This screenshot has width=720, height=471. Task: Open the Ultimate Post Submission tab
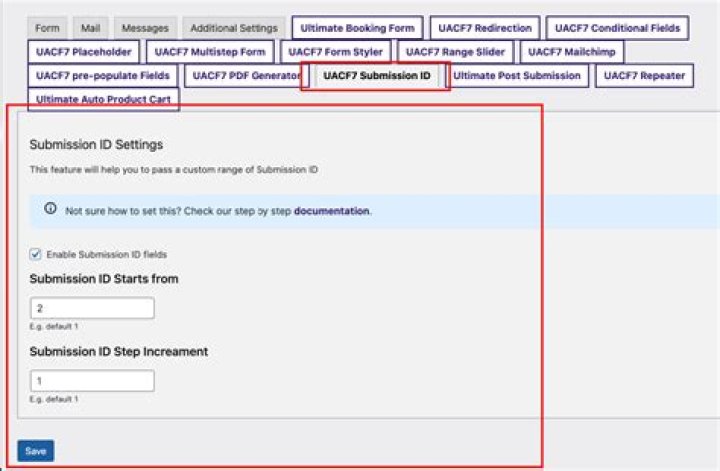(x=517, y=76)
